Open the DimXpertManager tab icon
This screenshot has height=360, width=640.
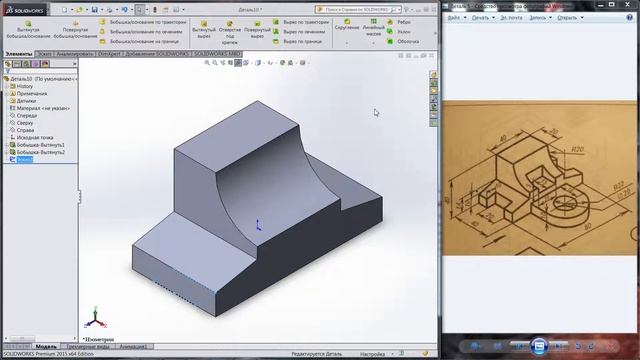pos(36,64)
